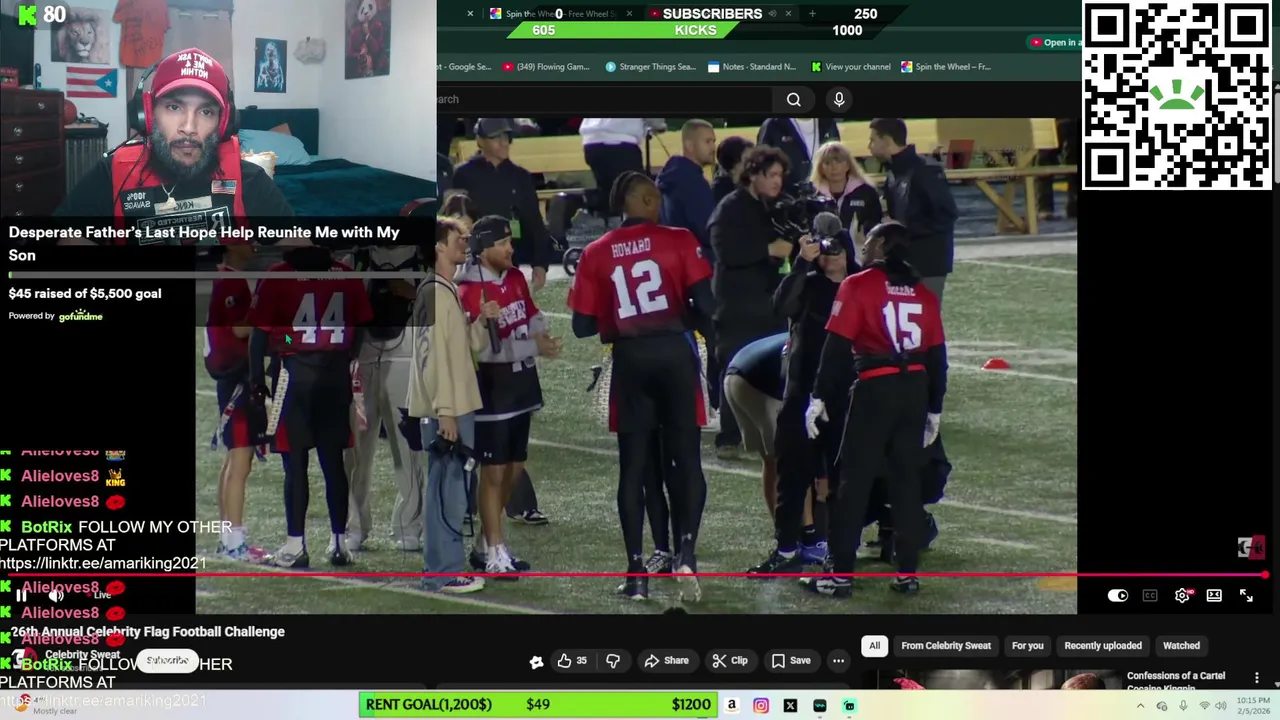Open Confessions of a Cartel video options
This screenshot has width=1280, height=720.
[x=1257, y=678]
